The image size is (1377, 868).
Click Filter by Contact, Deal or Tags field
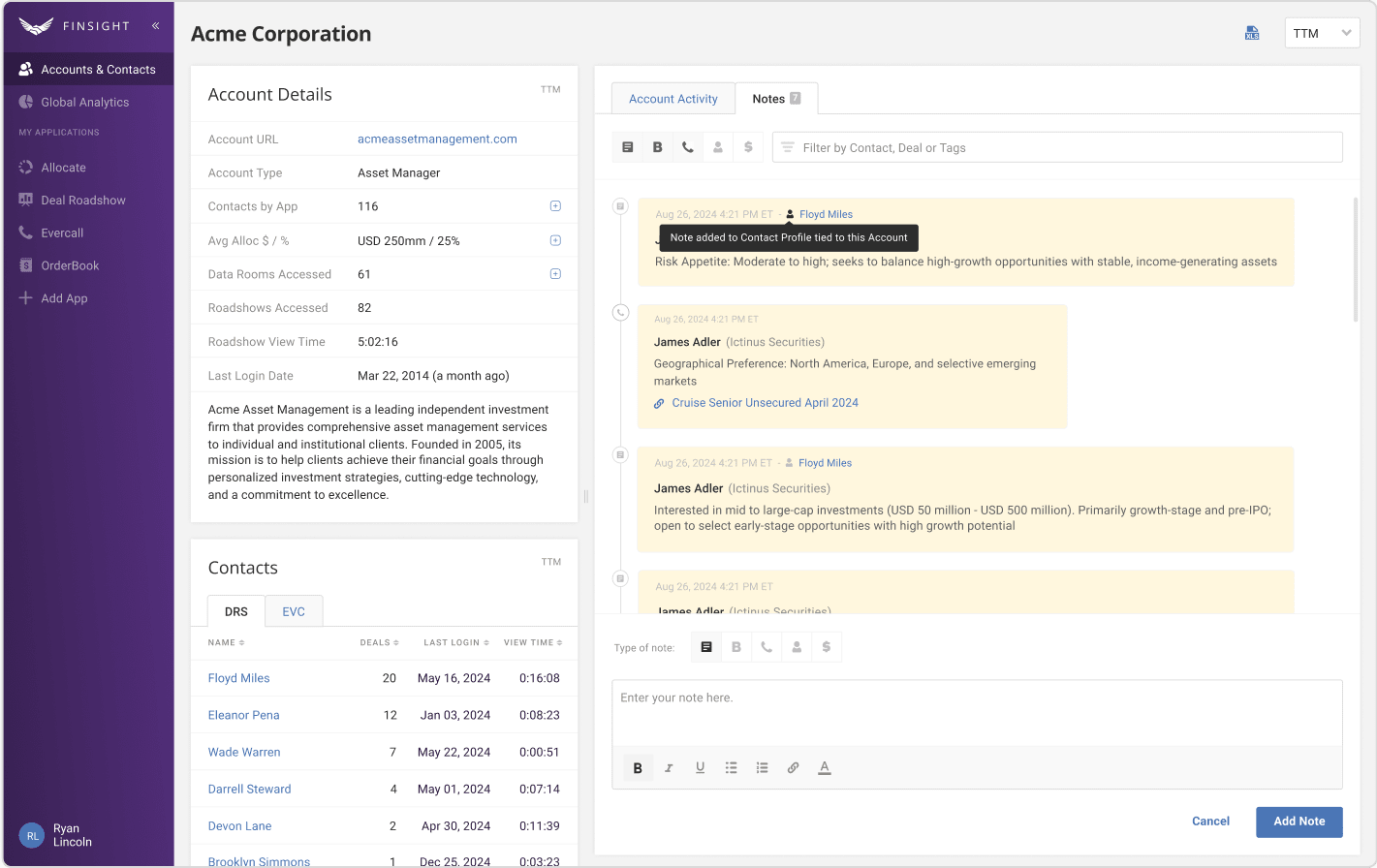[x=1057, y=147]
